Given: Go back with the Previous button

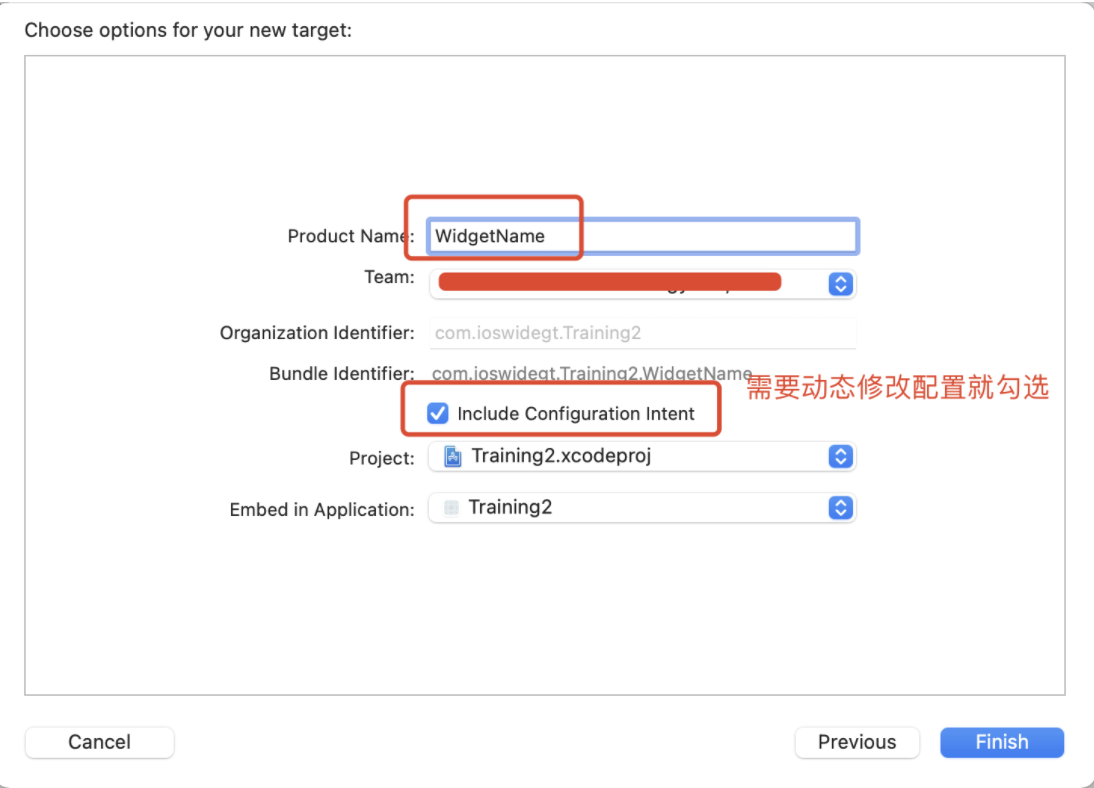Looking at the screenshot, I should tap(857, 742).
